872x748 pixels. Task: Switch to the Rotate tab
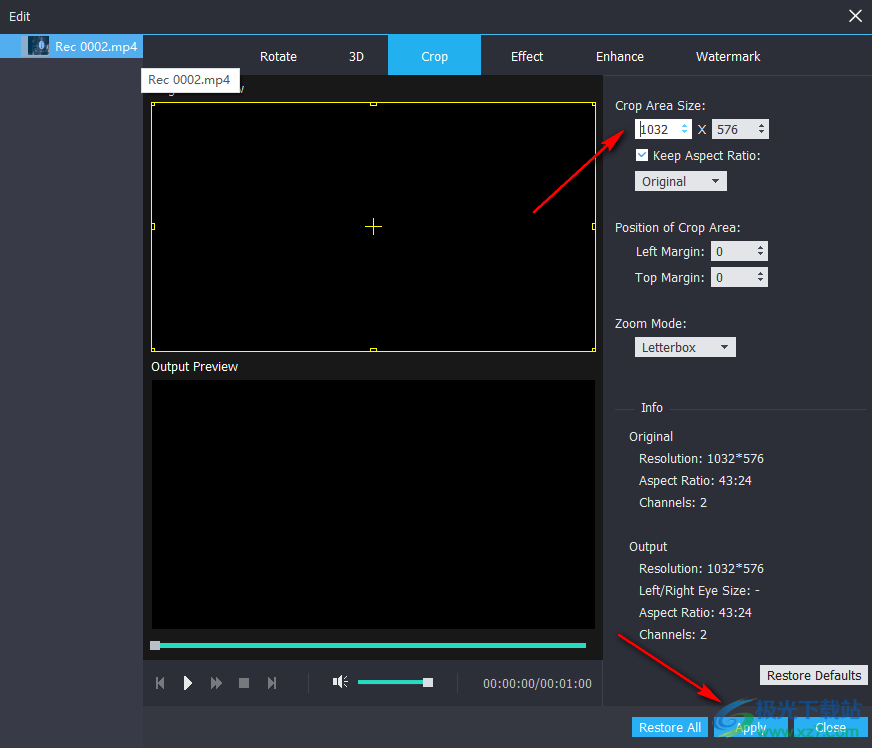point(278,57)
